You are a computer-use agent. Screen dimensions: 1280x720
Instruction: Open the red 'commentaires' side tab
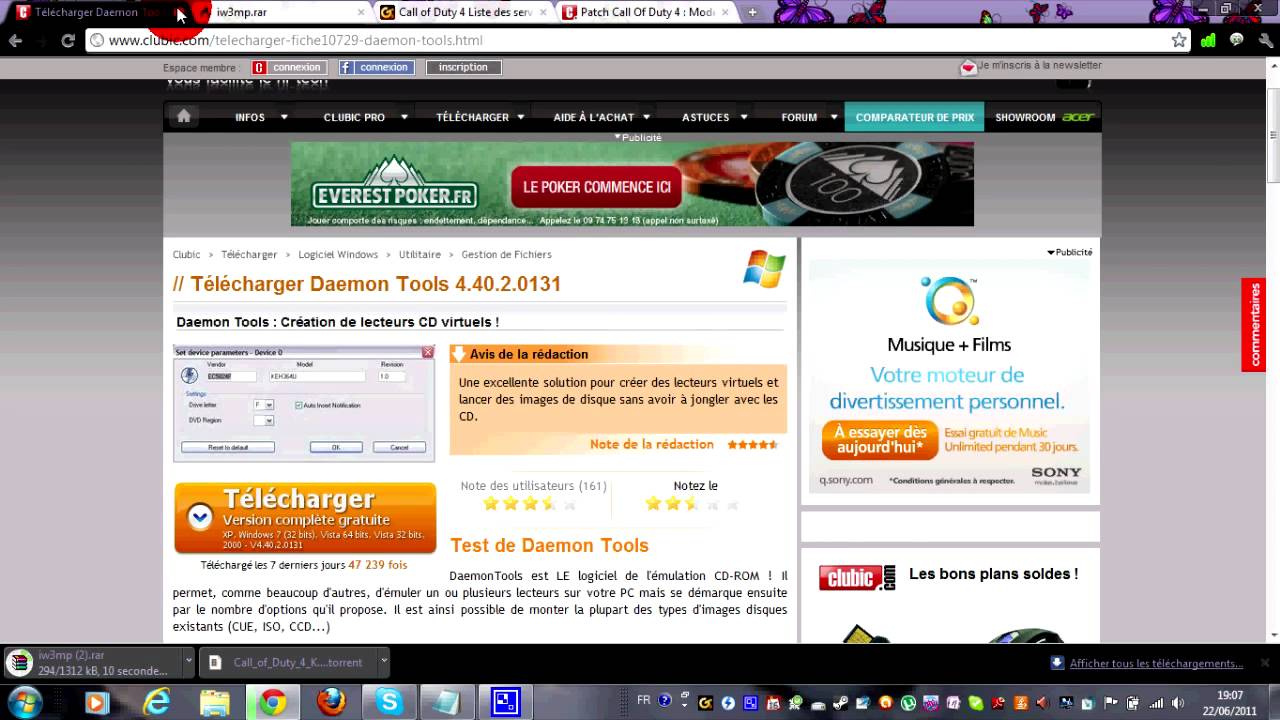tap(1254, 325)
